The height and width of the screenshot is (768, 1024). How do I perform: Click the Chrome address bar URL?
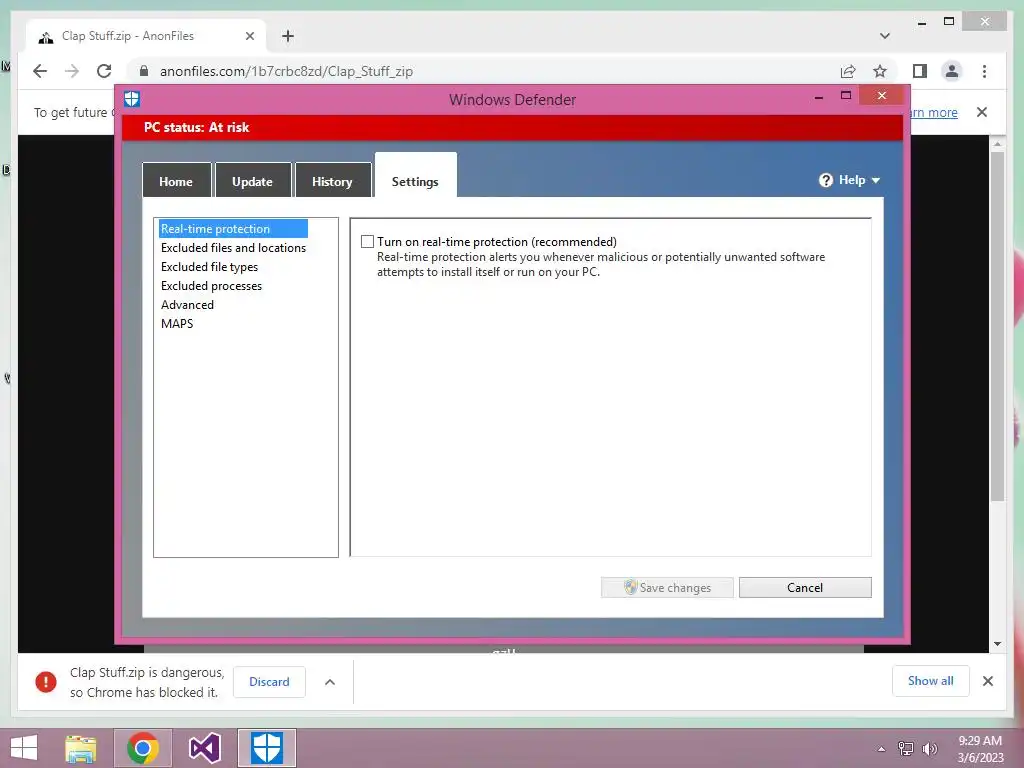pyautogui.click(x=286, y=71)
